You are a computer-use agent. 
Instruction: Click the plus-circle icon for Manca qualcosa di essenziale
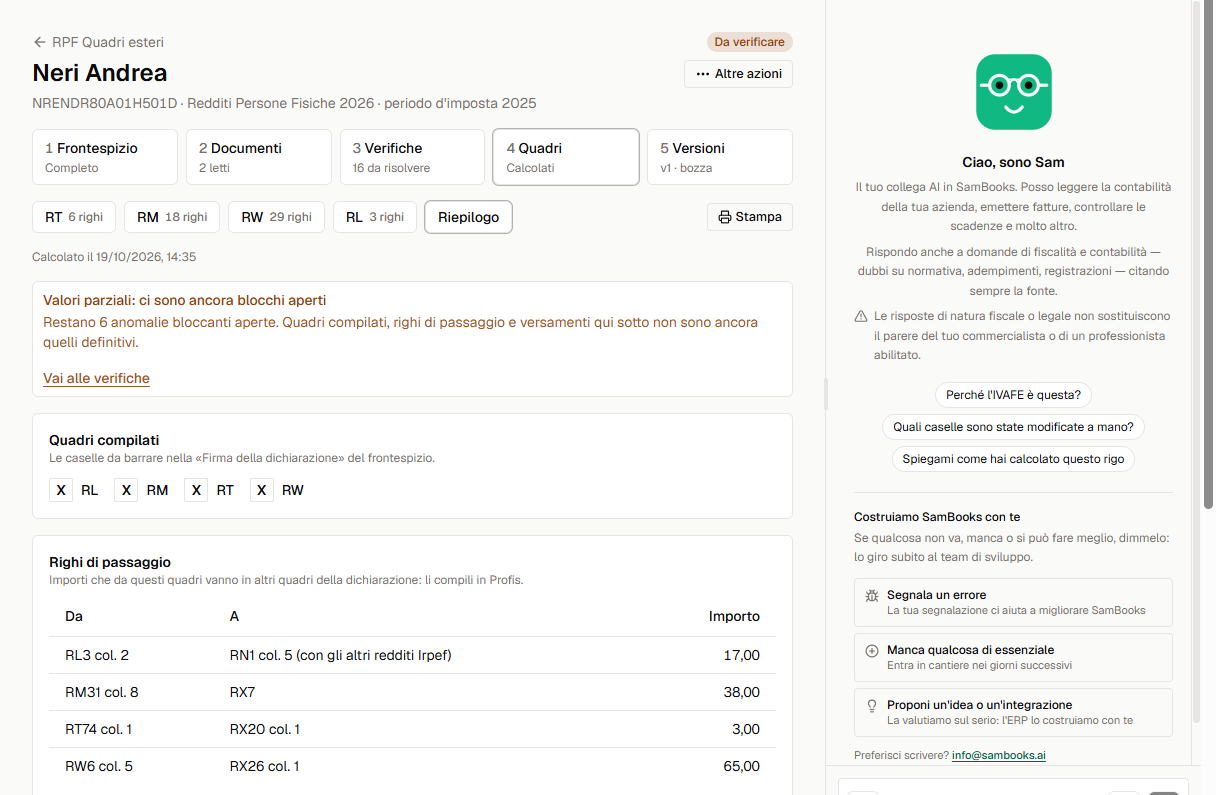(x=872, y=650)
